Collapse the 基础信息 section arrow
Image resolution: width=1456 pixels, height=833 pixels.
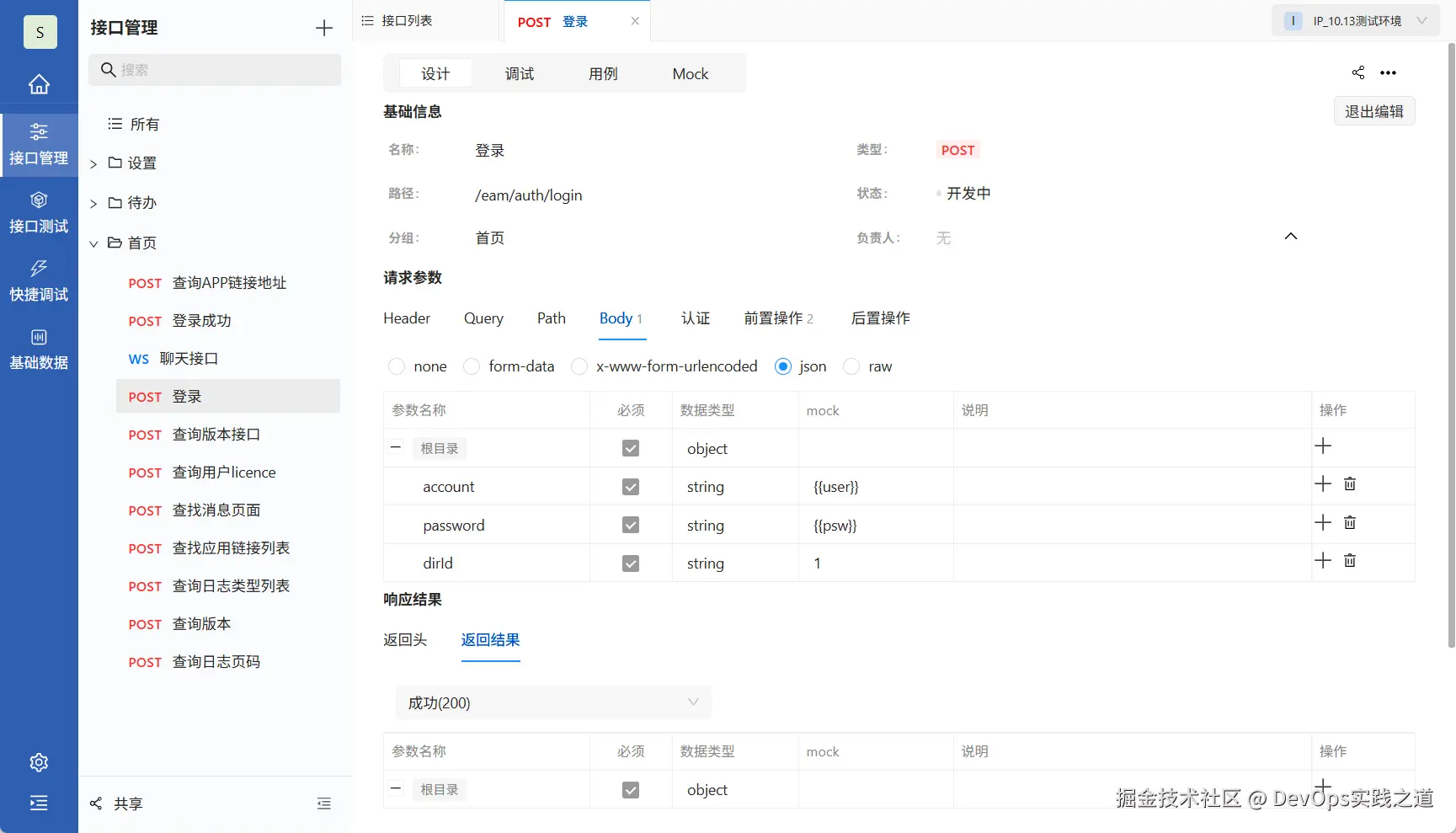[1291, 237]
